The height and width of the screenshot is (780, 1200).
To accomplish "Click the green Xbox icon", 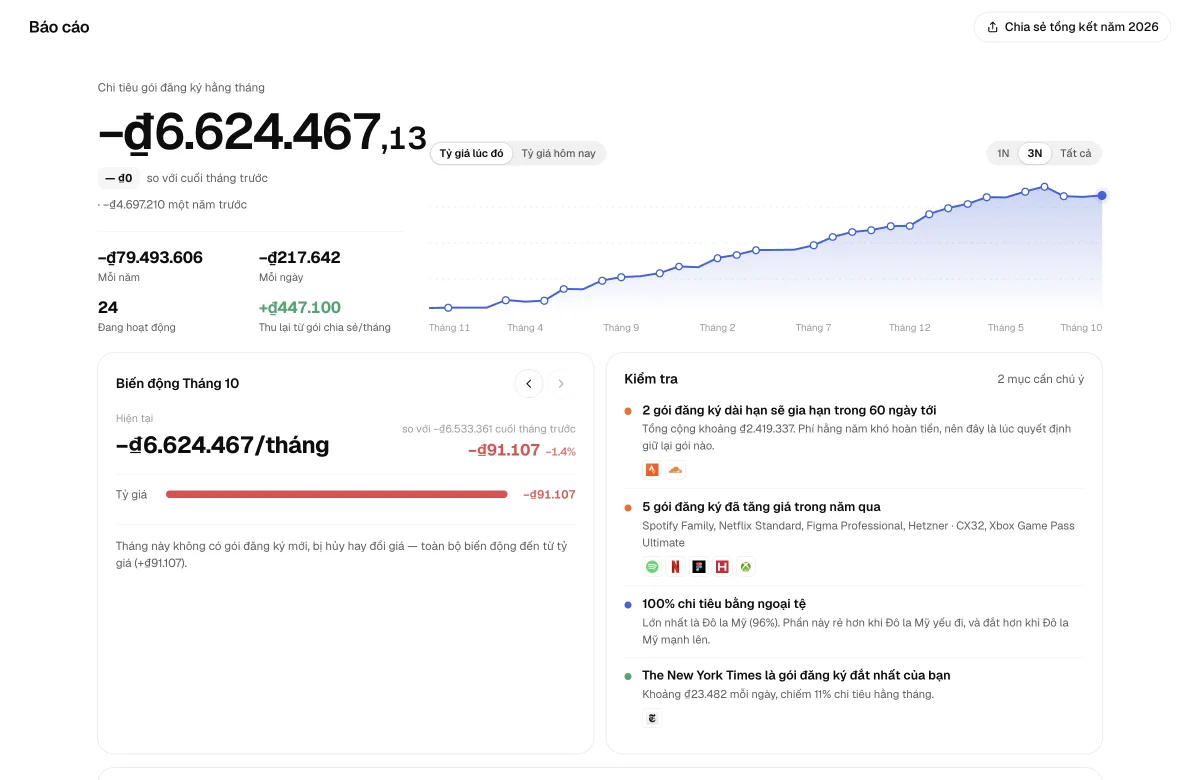I will (x=746, y=567).
